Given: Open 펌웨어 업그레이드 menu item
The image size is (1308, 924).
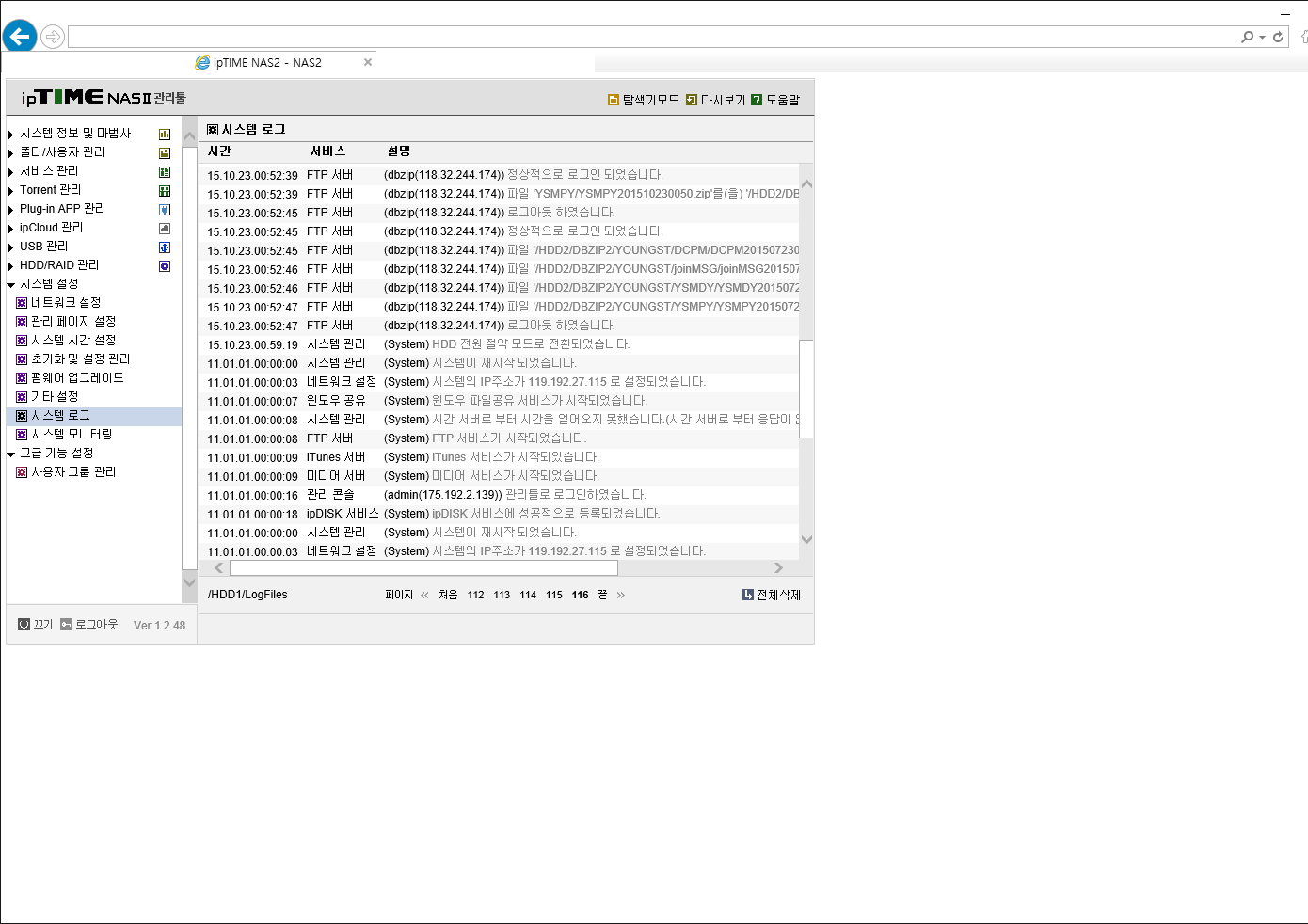Looking at the screenshot, I should coord(77,378).
